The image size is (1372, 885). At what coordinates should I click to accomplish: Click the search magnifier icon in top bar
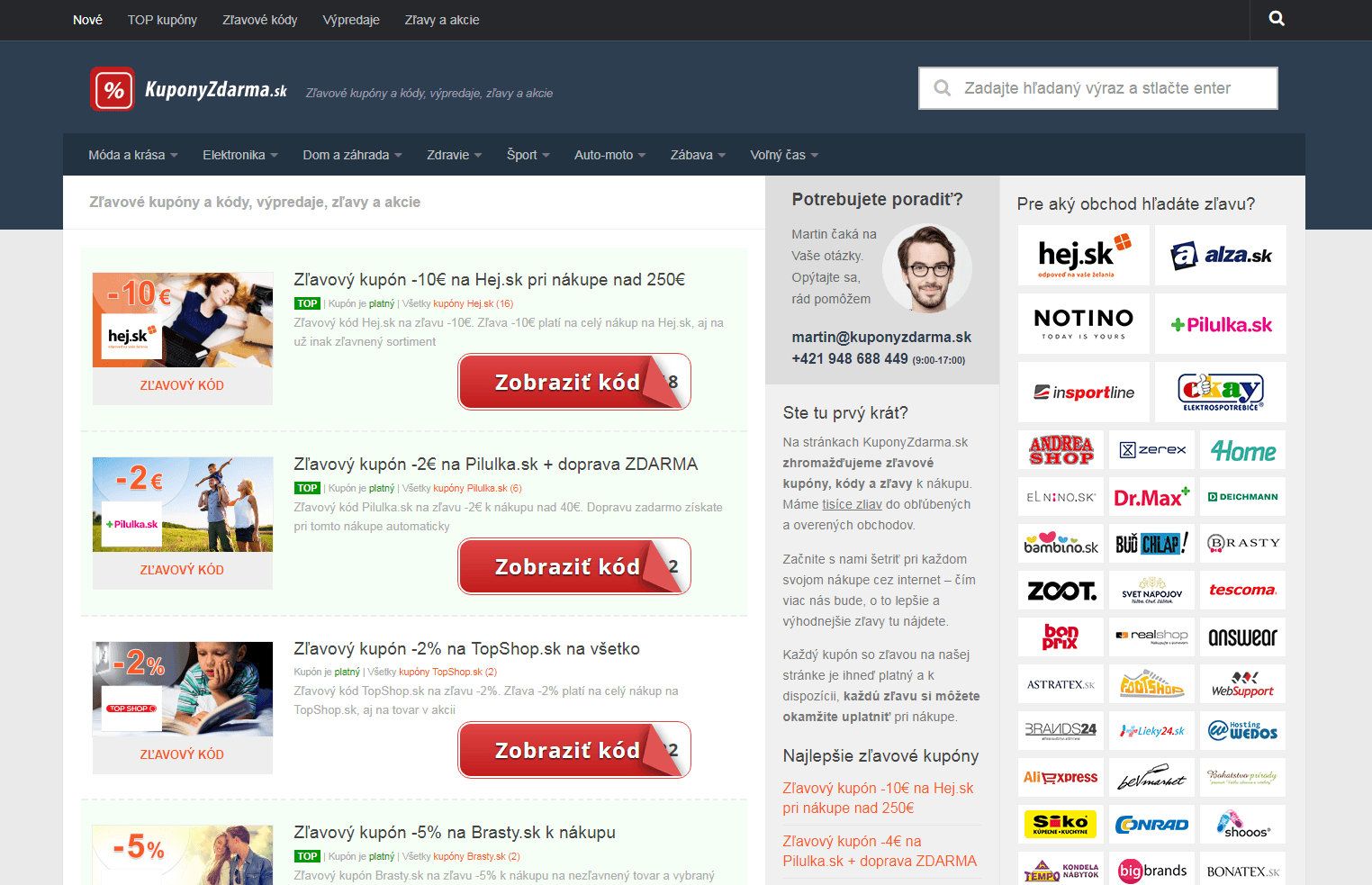tap(1277, 19)
